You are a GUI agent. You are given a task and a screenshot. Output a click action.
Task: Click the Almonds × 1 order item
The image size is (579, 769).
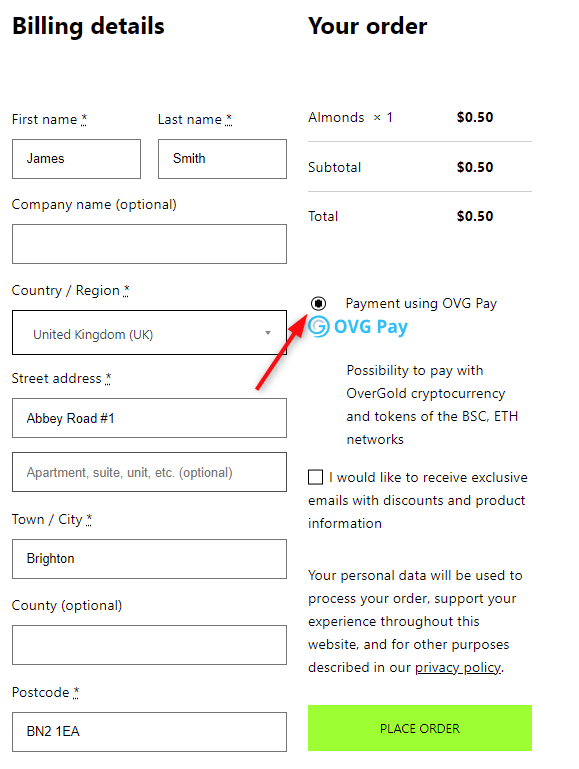[351, 118]
